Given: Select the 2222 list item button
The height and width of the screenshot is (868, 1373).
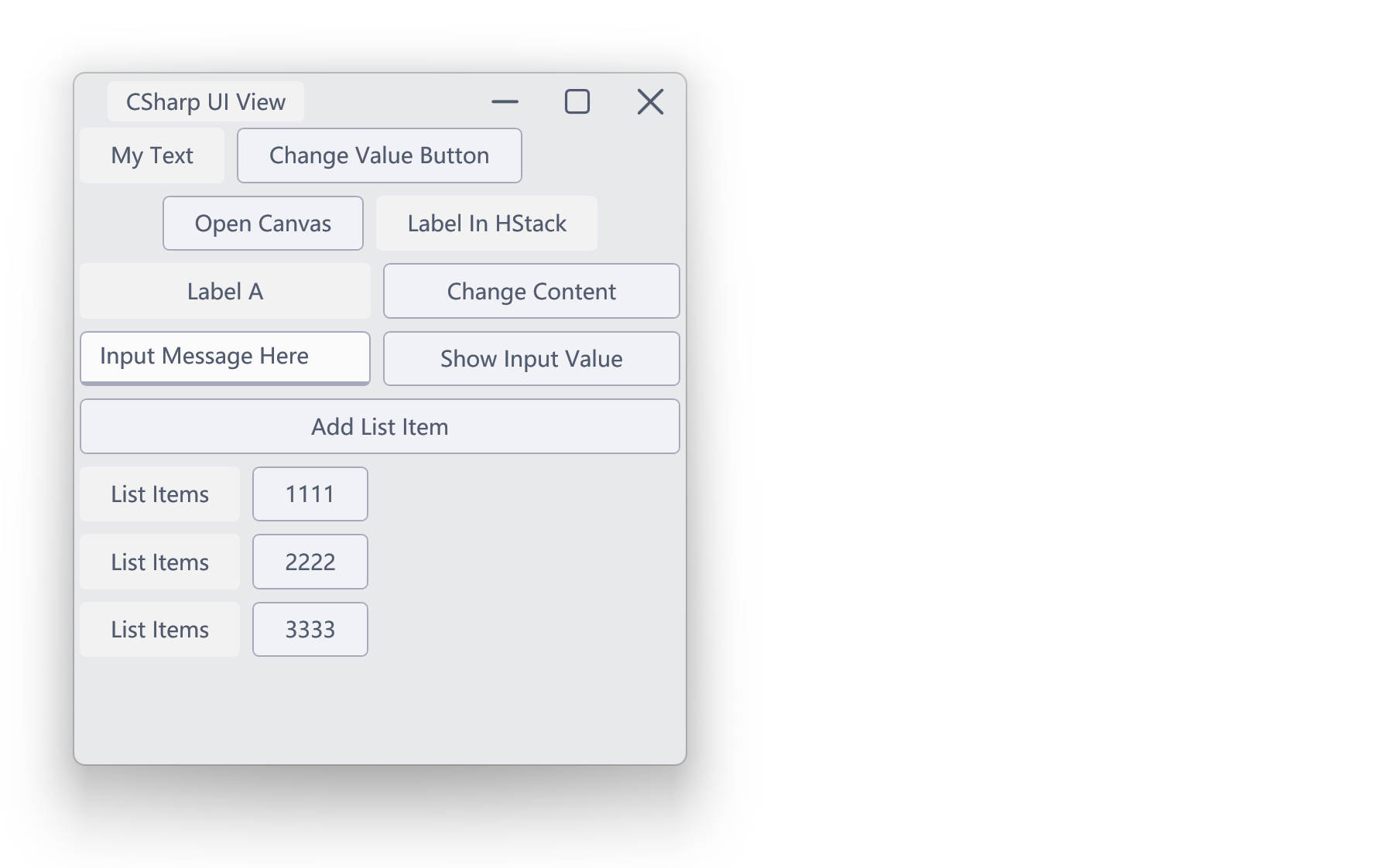Looking at the screenshot, I should 310,562.
